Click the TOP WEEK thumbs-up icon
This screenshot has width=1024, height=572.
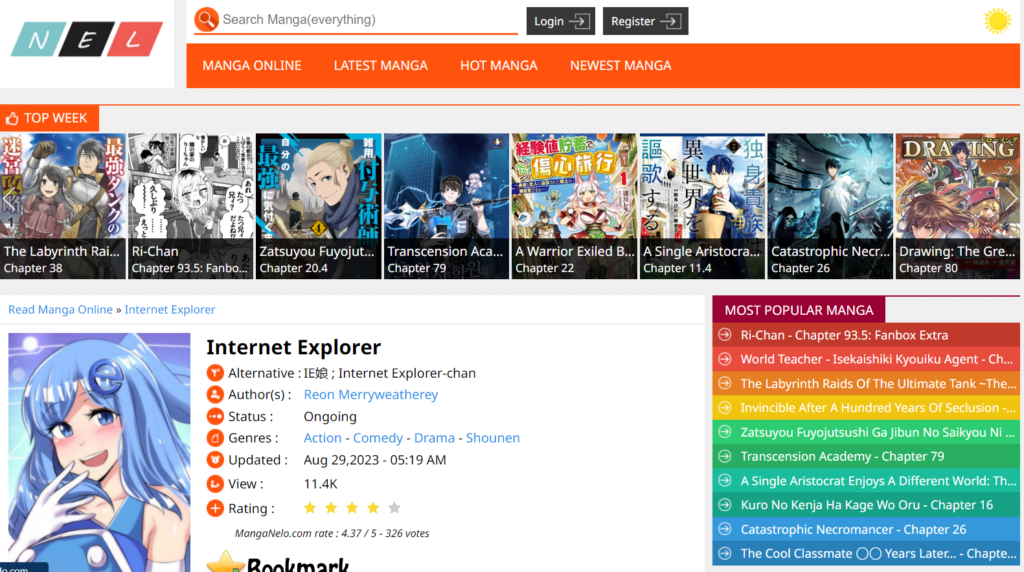pyautogui.click(x=12, y=118)
